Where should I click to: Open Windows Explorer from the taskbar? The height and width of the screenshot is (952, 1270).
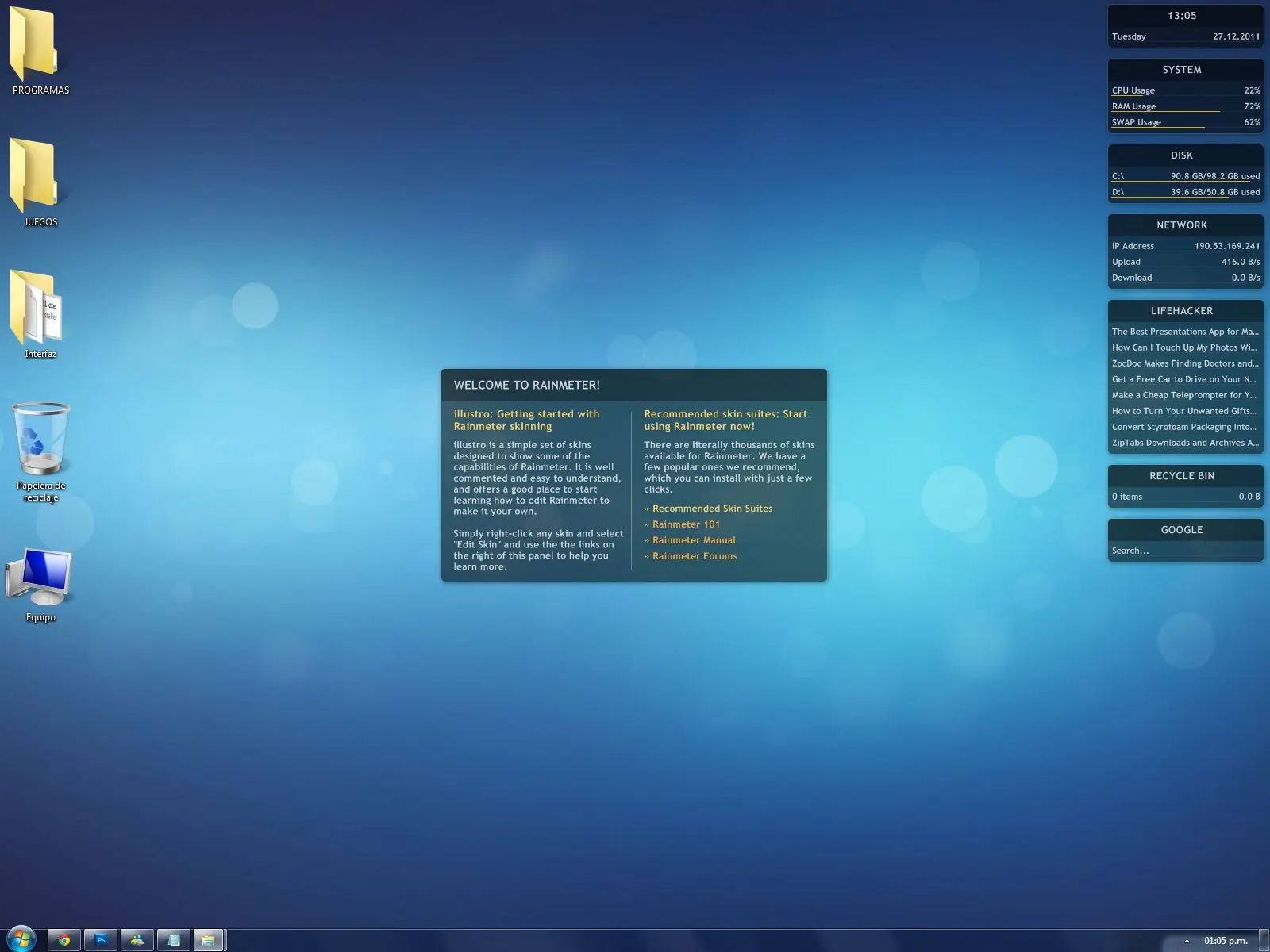[x=209, y=940]
